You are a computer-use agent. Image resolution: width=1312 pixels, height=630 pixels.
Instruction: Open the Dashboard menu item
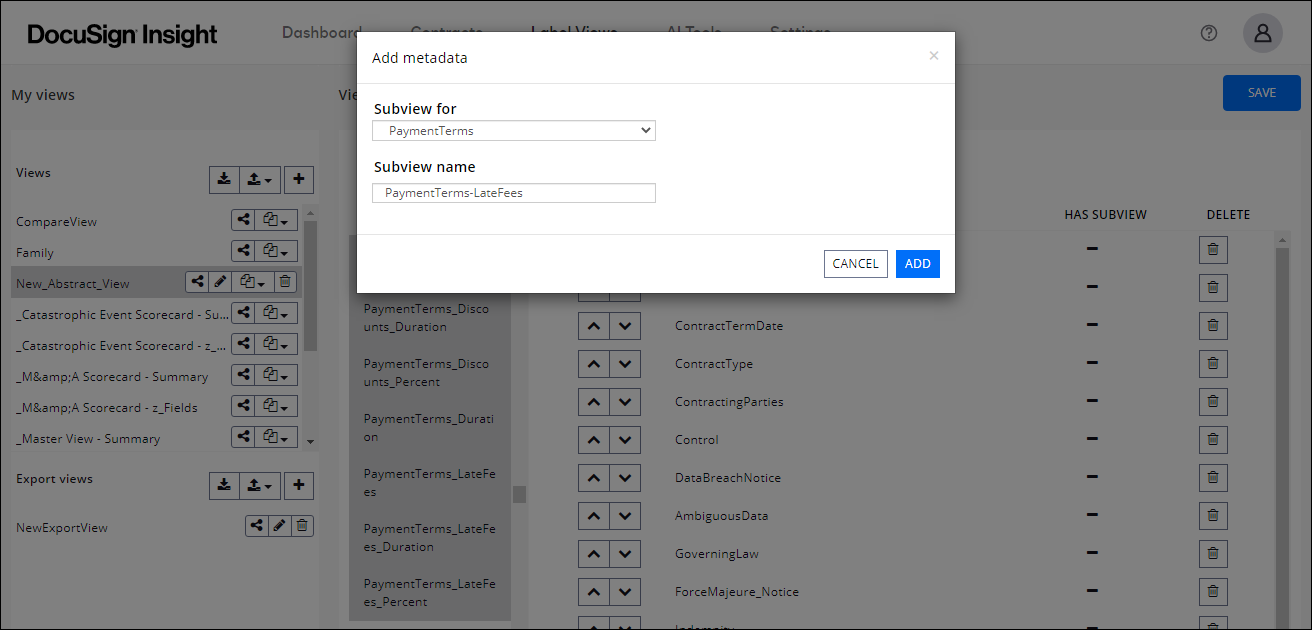click(x=322, y=32)
